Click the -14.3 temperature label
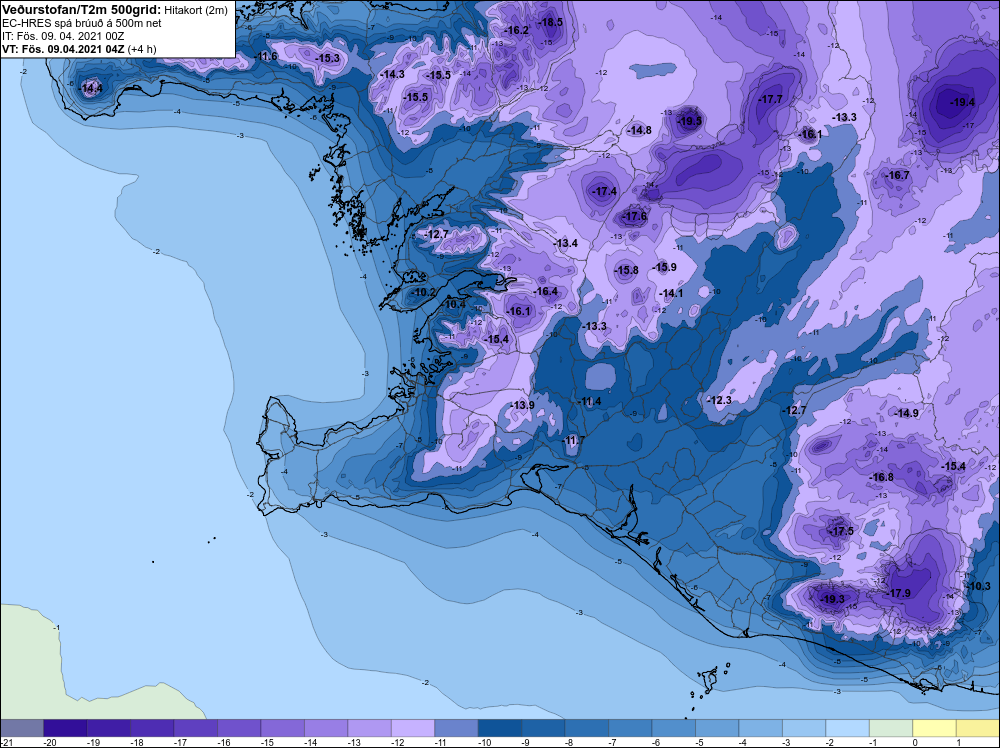Screen dimensions: 1000x748 392,74
